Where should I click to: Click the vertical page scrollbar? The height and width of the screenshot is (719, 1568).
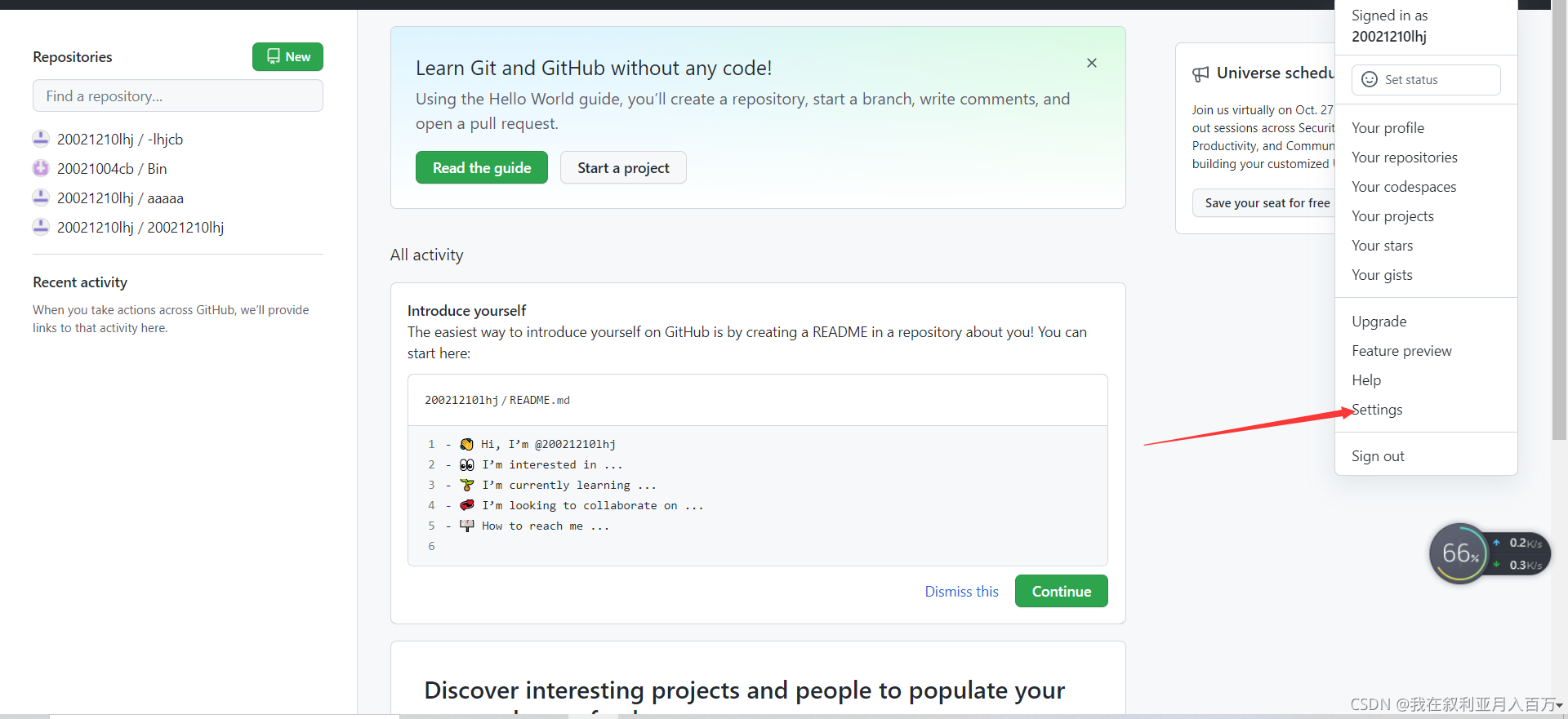point(1559,220)
